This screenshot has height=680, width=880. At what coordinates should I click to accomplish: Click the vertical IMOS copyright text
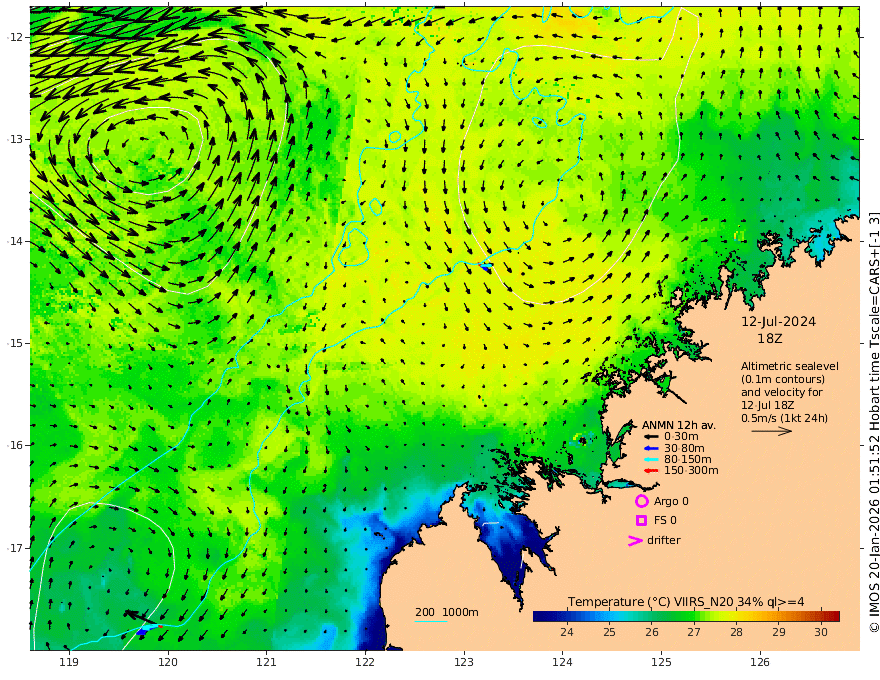873,421
